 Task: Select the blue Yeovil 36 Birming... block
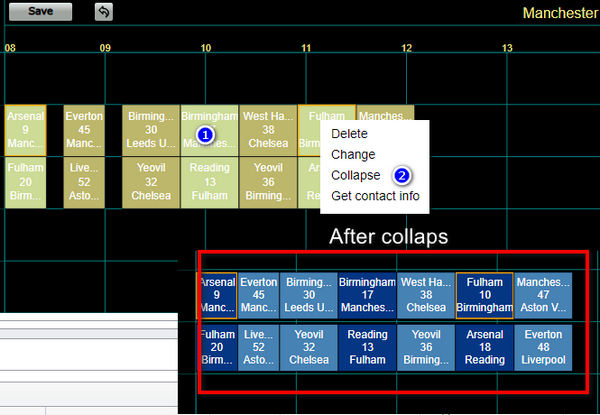click(426, 348)
